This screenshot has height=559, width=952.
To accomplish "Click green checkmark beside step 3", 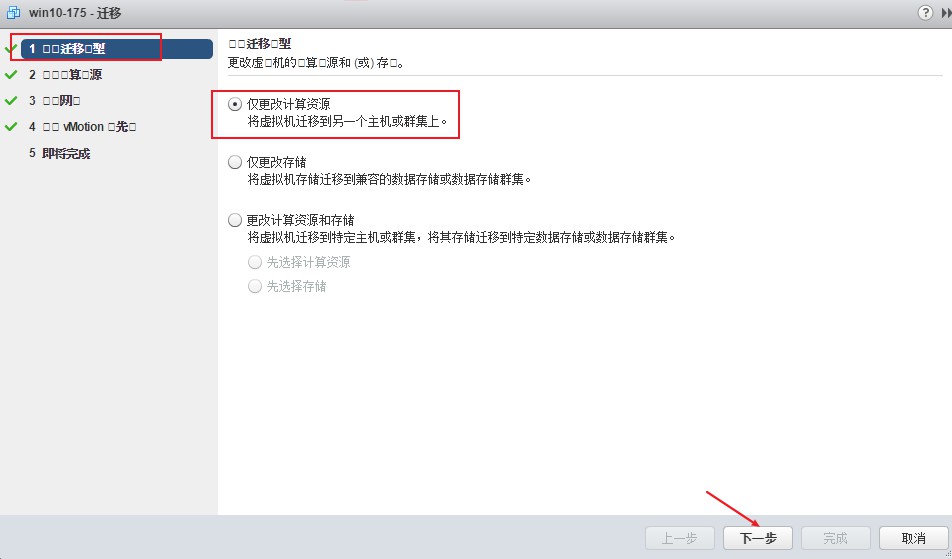I will (x=11, y=101).
